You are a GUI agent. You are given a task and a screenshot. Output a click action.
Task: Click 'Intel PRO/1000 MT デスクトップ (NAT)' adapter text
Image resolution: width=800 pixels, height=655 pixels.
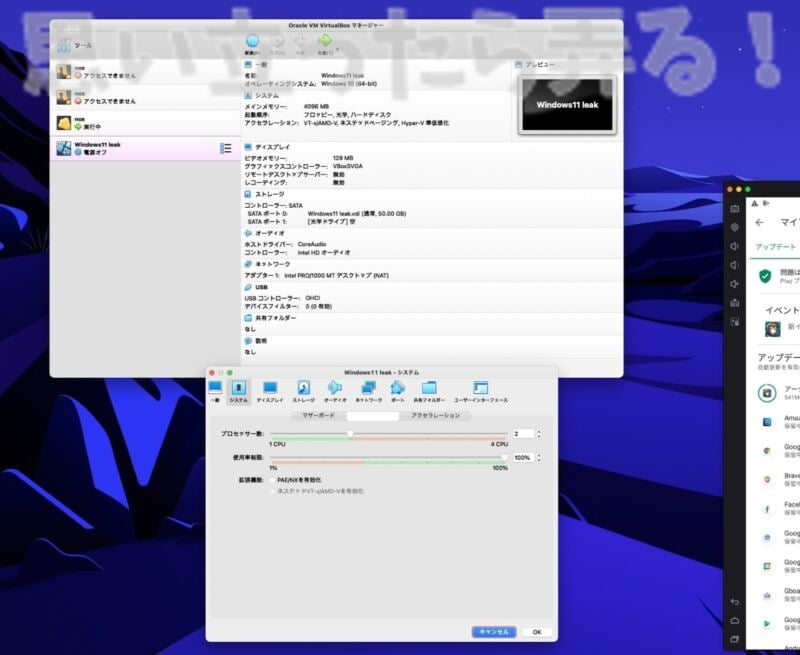(336, 275)
